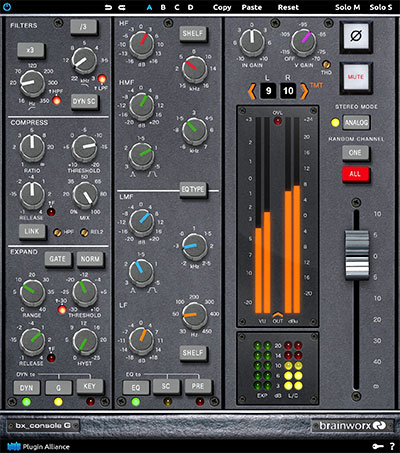Toggle the phase invert Ø button
This screenshot has height=453, width=400.
(356, 36)
